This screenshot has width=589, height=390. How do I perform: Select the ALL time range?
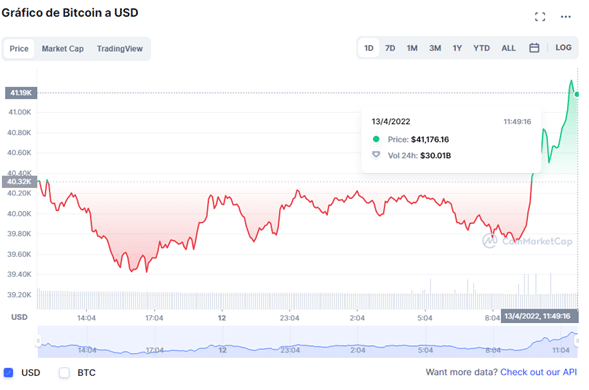click(509, 48)
